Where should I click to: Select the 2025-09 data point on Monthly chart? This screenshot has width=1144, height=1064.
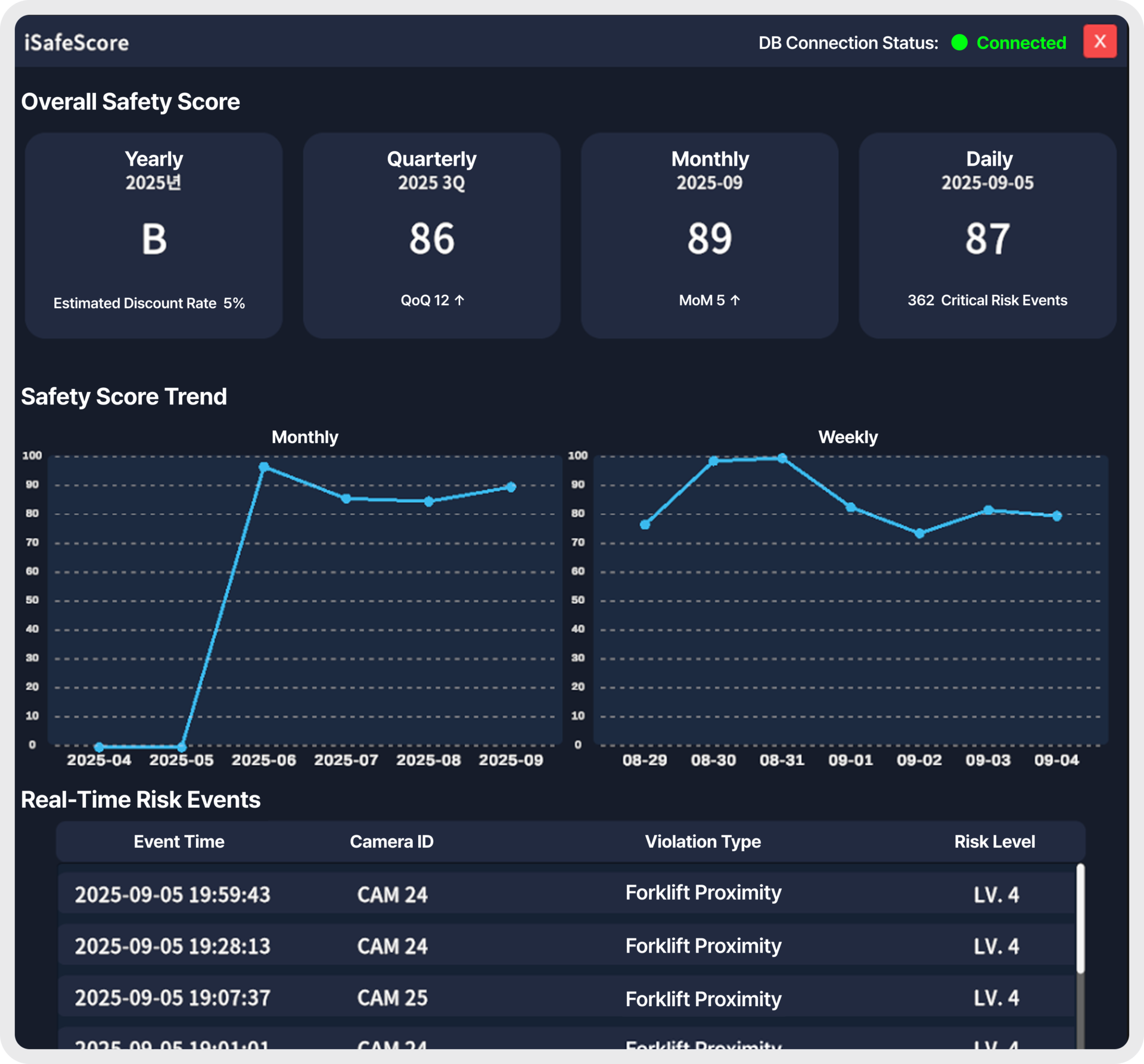[x=511, y=487]
